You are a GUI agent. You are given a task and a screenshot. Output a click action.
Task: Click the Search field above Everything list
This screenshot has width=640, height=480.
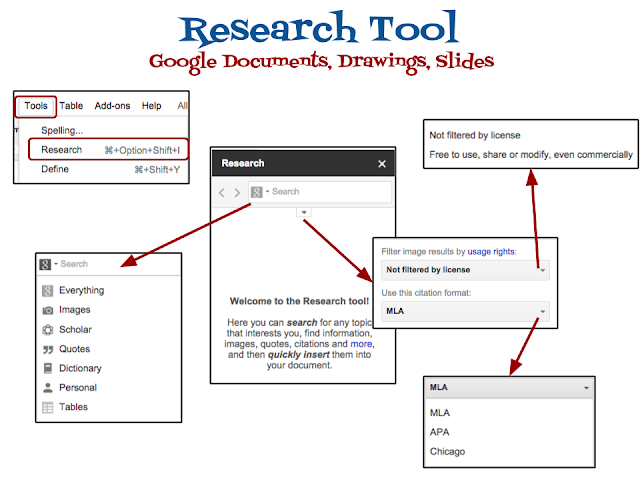[109, 264]
